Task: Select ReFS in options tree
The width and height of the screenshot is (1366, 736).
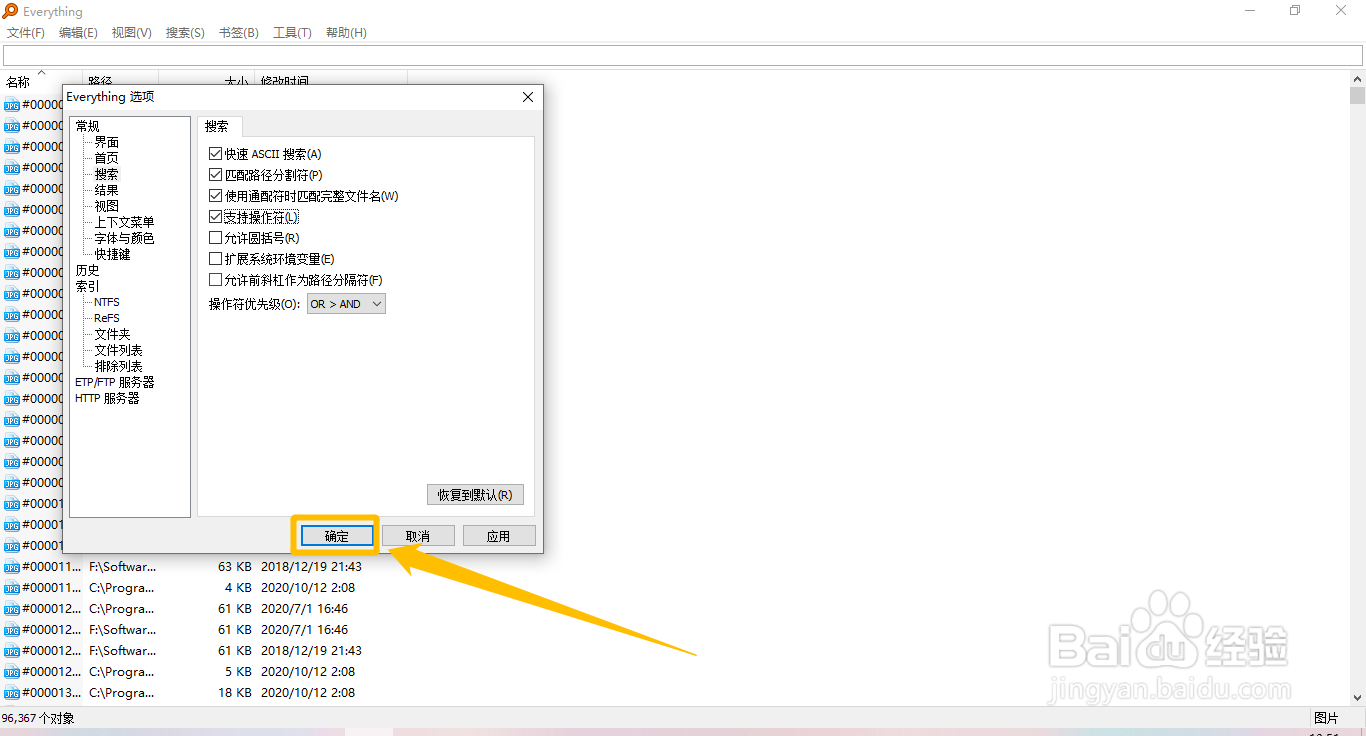Action: (107, 318)
